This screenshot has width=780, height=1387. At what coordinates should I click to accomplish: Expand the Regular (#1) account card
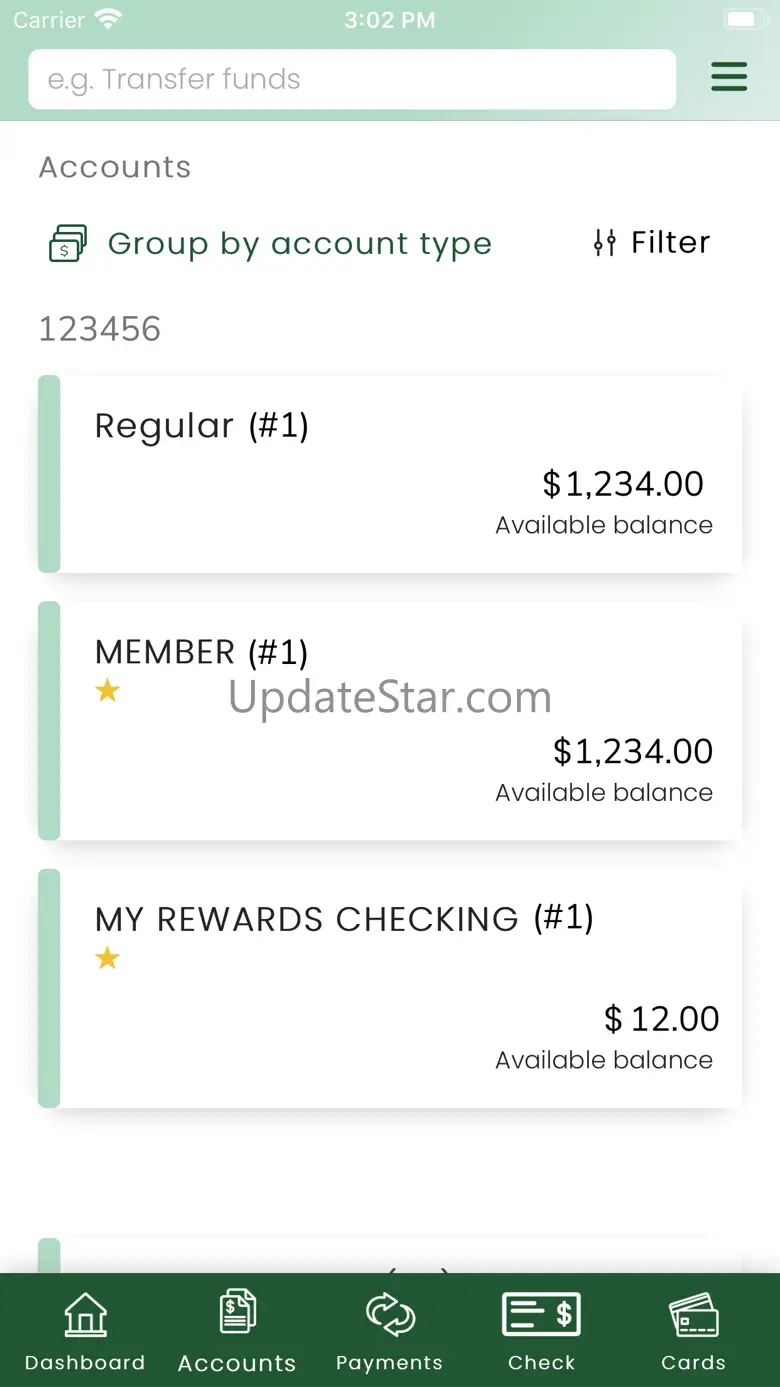pos(390,474)
